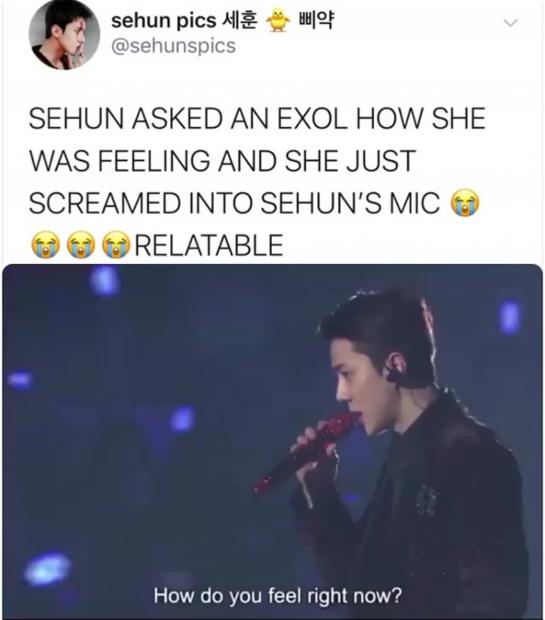The image size is (545, 620).
Task: Click the red microphone in the video
Action: (x=304, y=452)
